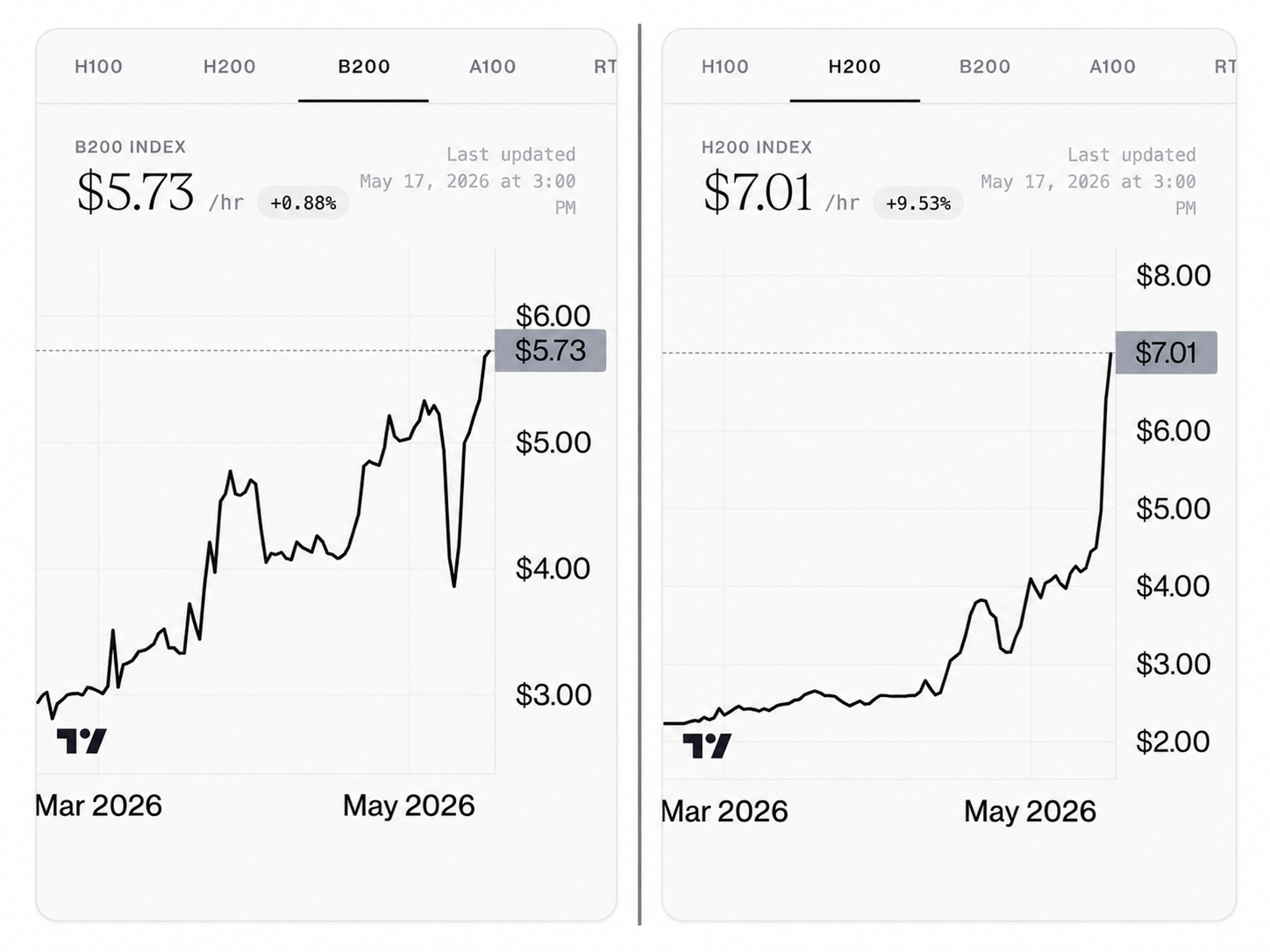Select the active B200 tab on left
1270x952 pixels.
(364, 67)
